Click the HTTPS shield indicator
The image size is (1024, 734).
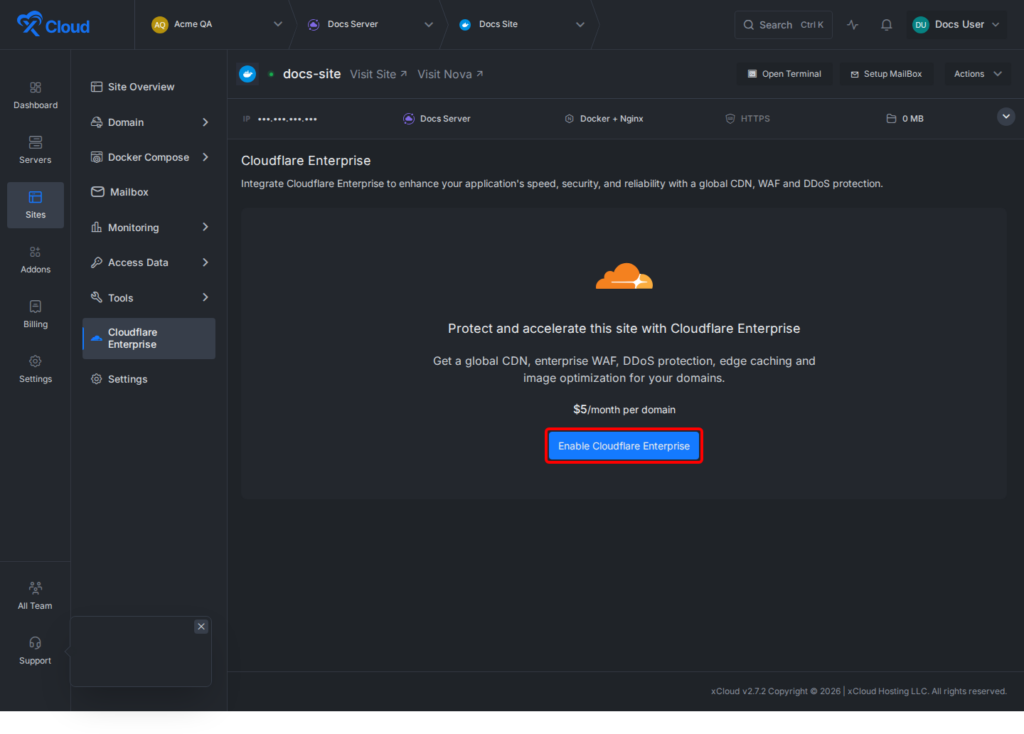[748, 119]
